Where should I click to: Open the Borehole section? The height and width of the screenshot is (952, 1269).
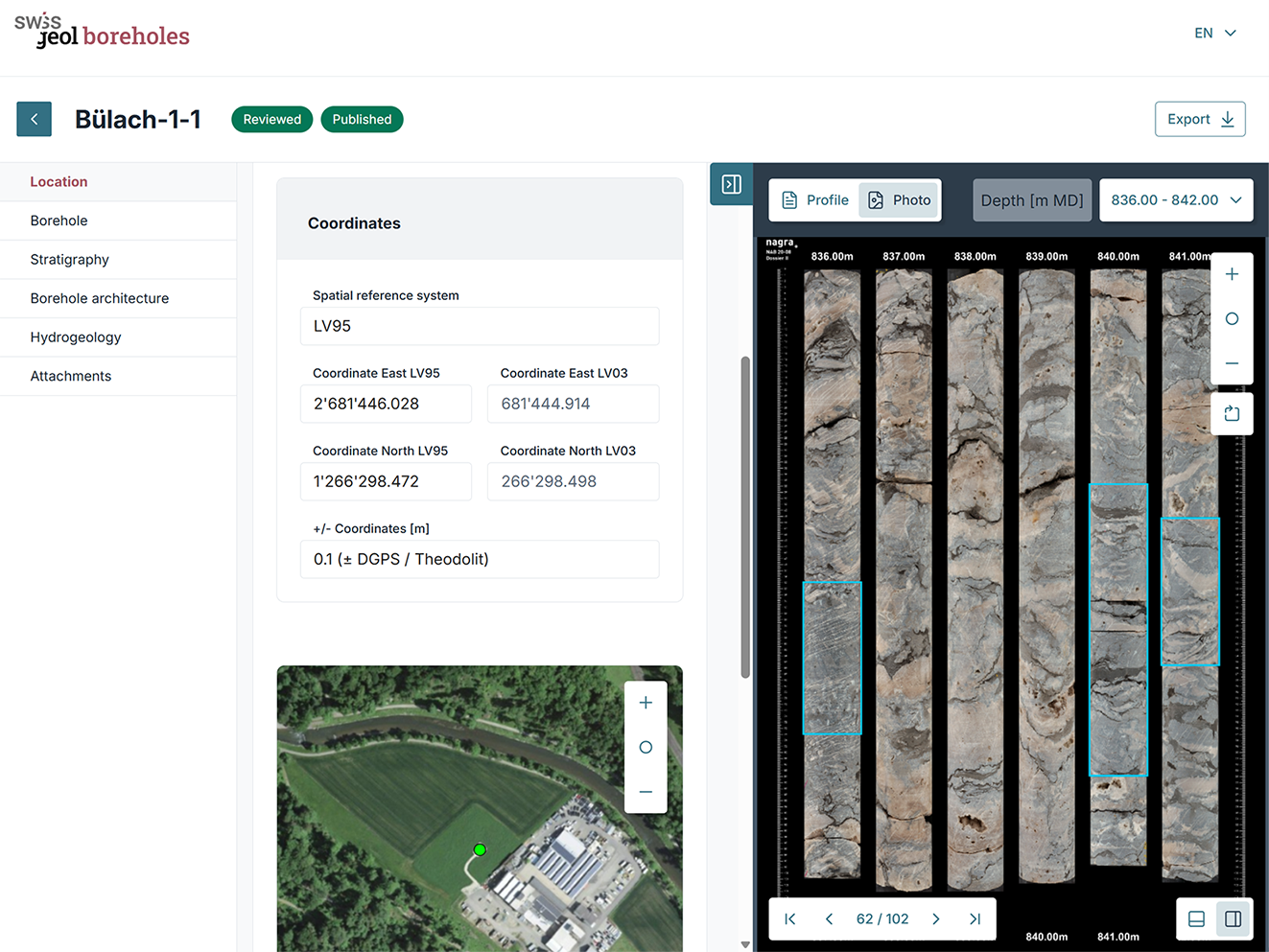[x=118, y=221]
